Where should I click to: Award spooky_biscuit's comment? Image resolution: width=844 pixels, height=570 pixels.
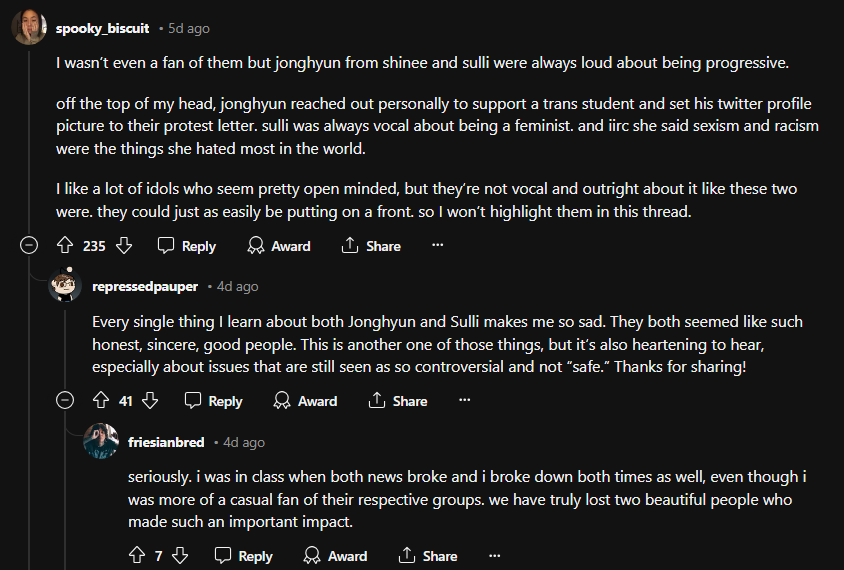coord(279,246)
